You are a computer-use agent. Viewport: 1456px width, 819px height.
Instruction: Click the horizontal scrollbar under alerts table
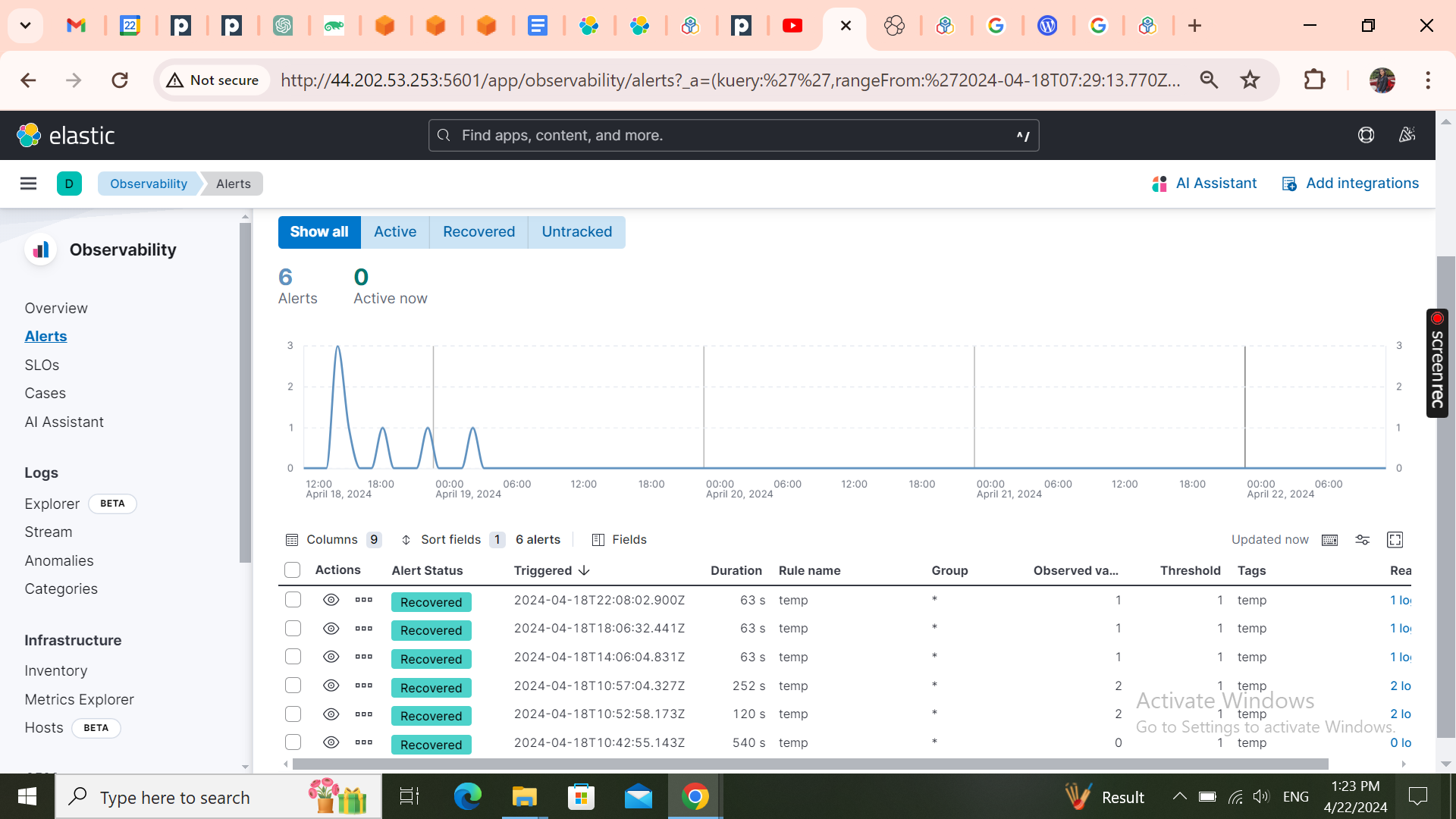[x=810, y=764]
